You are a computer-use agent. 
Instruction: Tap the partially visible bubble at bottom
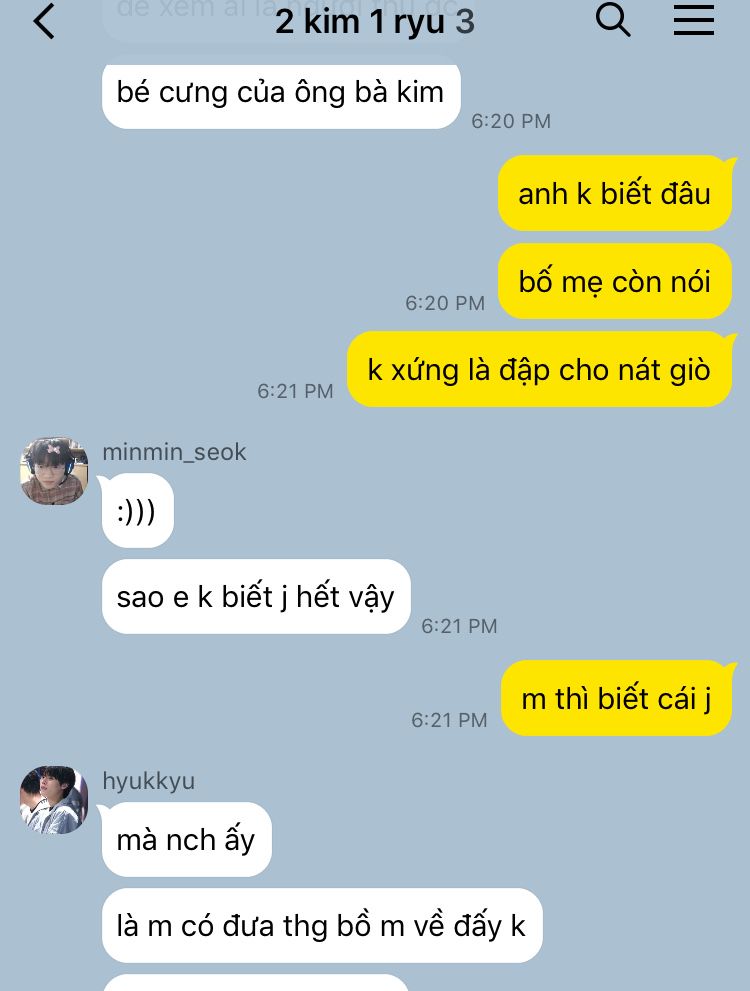pyautogui.click(x=256, y=983)
